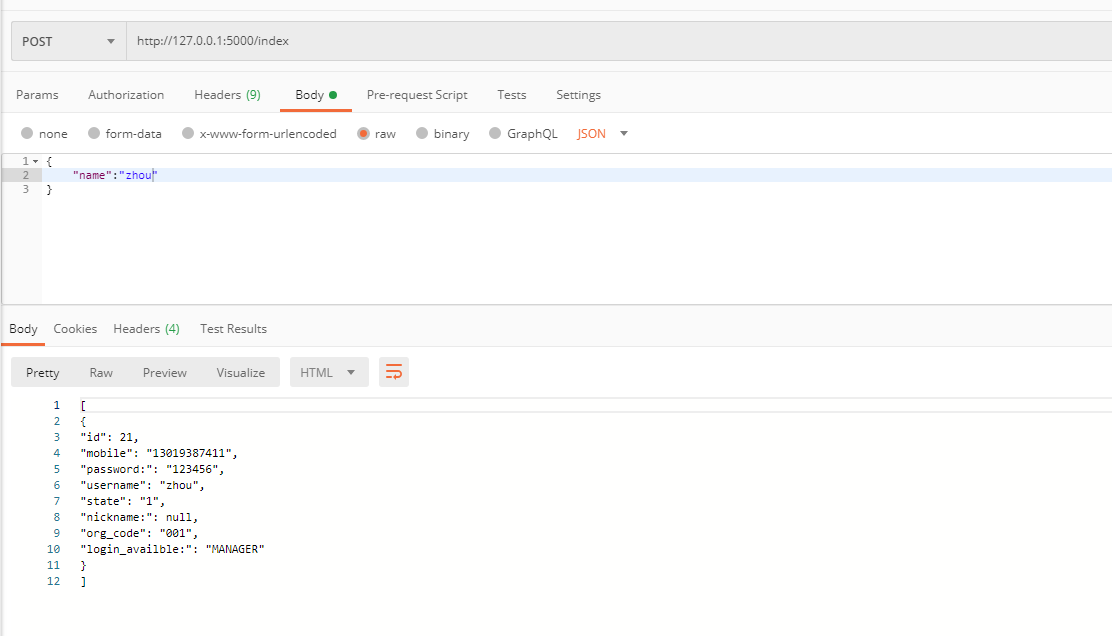Select the binary body radio button
This screenshot has height=636, width=1112.
422,133
